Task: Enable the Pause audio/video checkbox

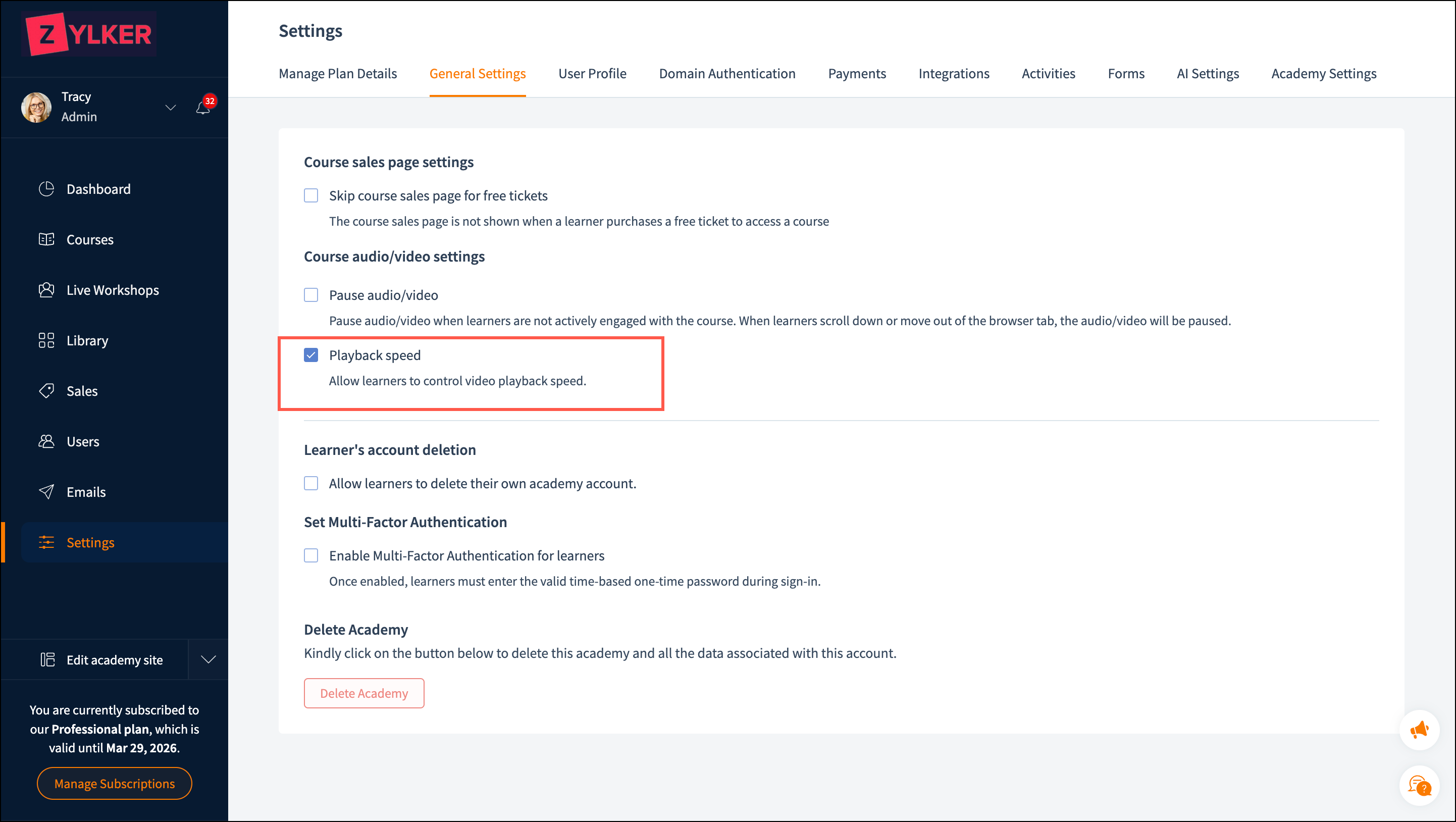Action: pos(311,295)
